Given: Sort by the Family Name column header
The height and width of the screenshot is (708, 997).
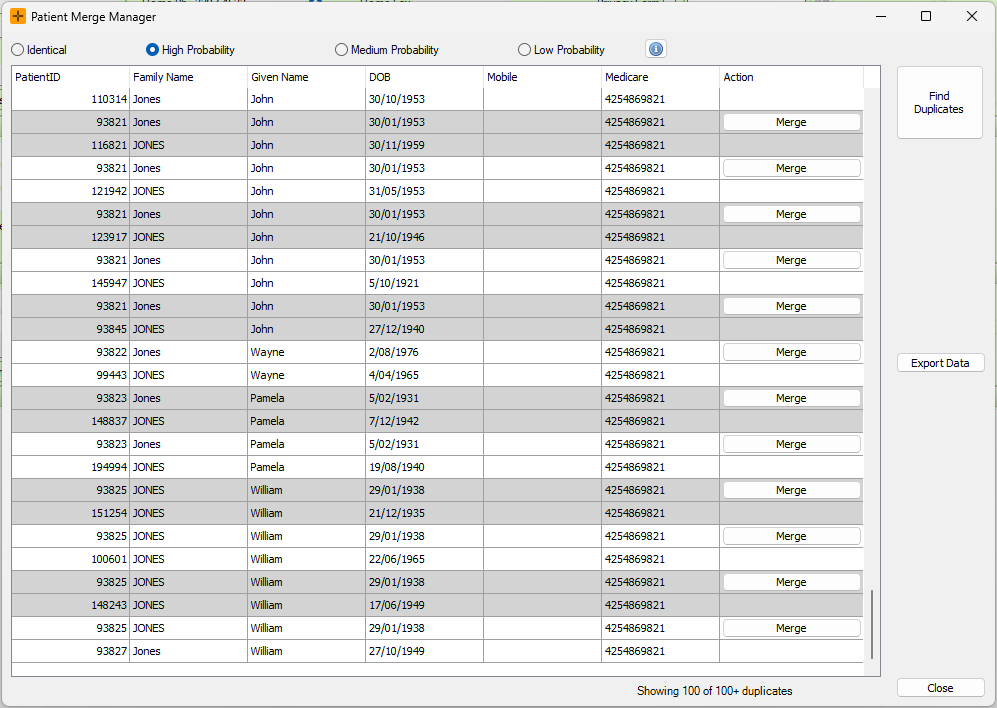Looking at the screenshot, I should pos(188,77).
